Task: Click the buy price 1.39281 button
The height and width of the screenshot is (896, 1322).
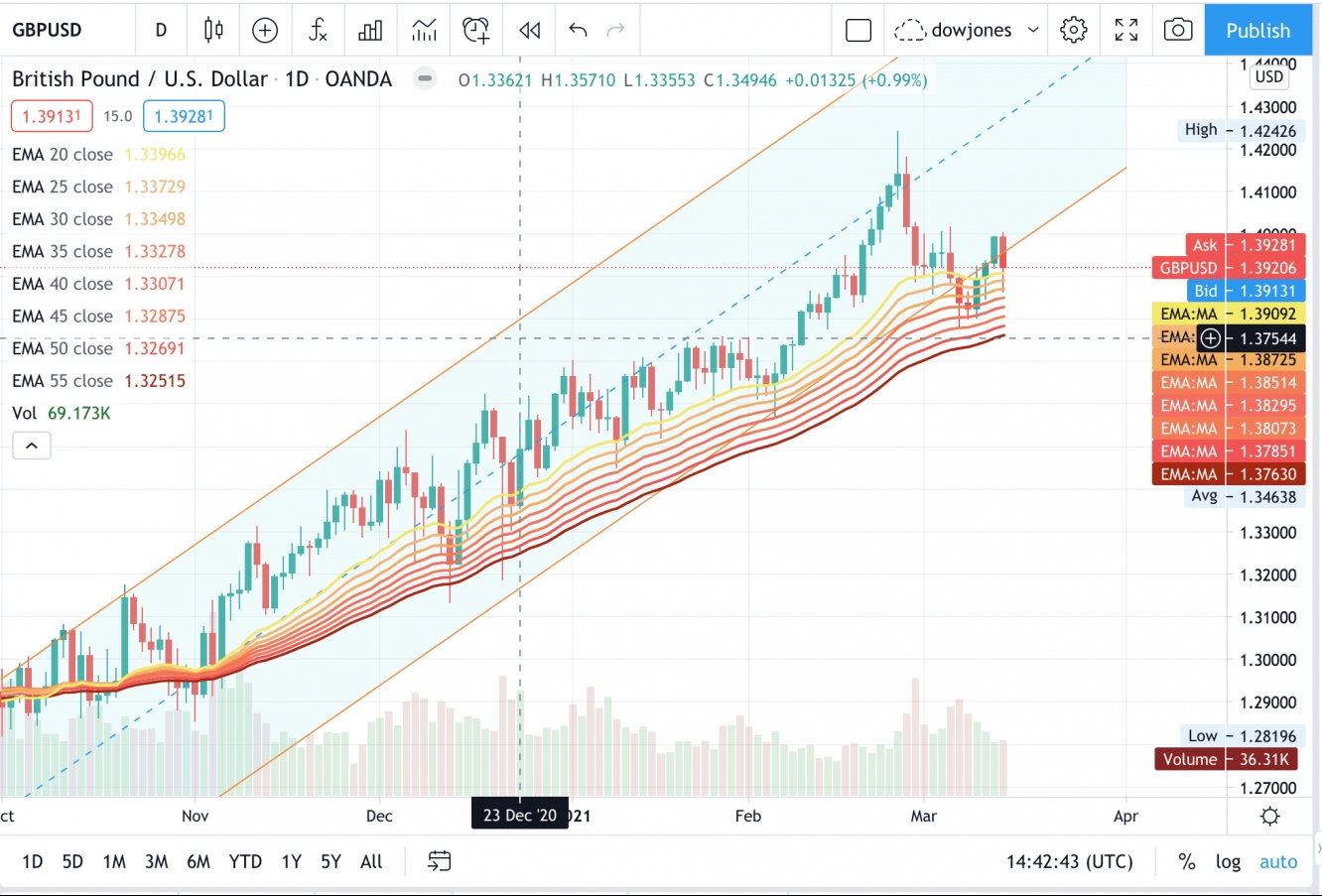Action: [x=184, y=116]
